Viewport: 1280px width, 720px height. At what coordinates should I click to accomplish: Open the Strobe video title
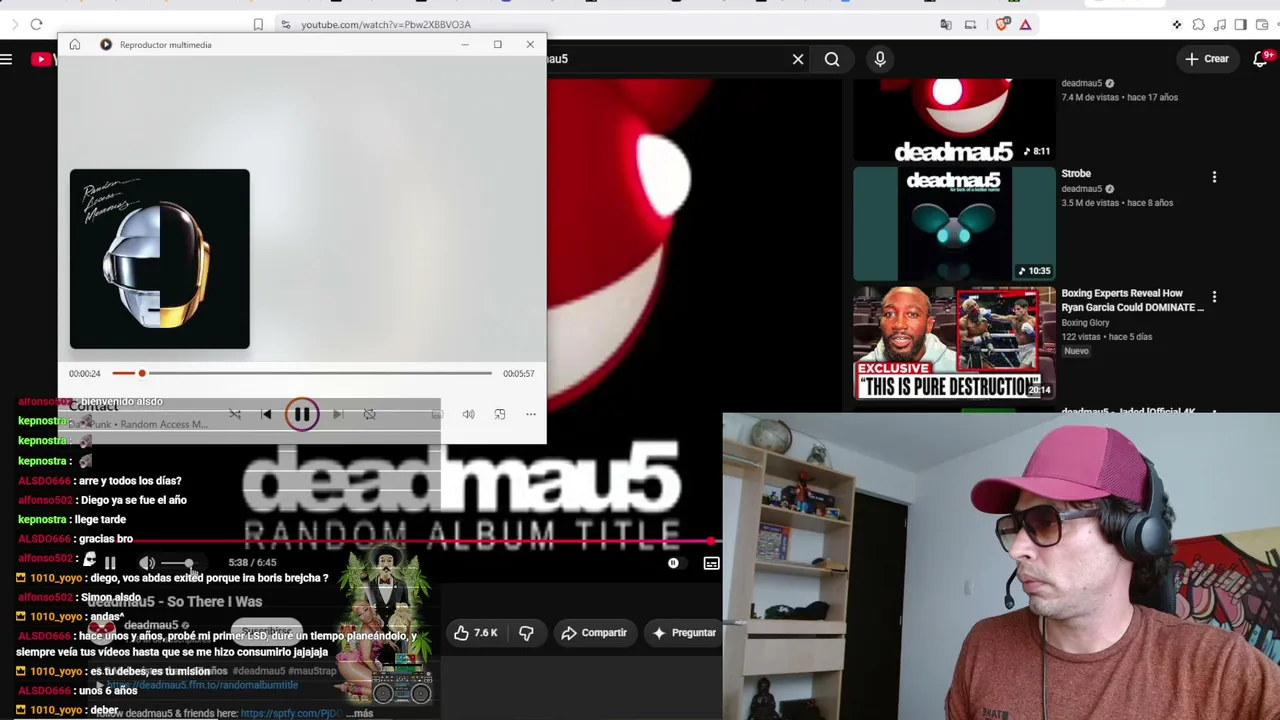click(x=1076, y=174)
